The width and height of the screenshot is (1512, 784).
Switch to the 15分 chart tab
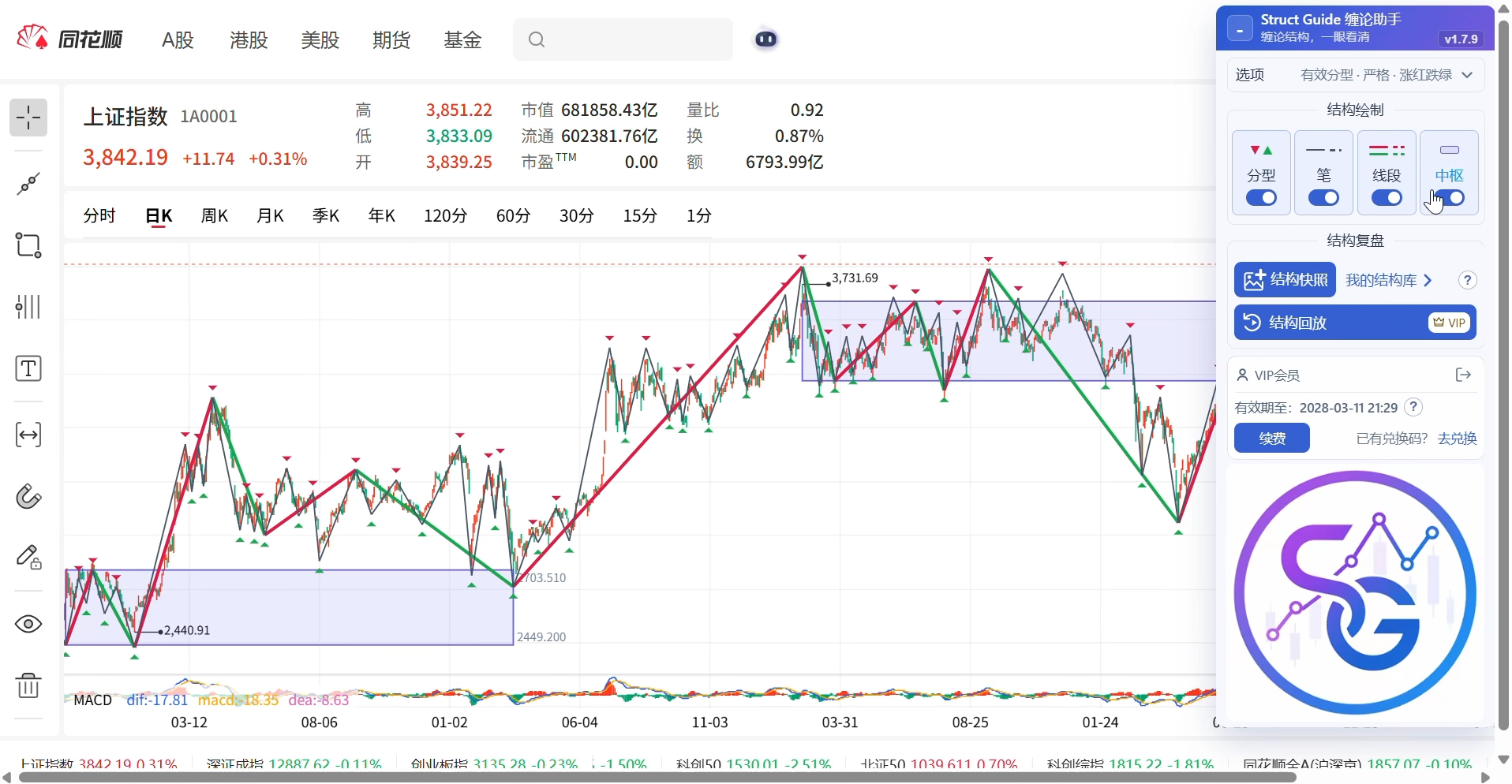[x=640, y=215]
